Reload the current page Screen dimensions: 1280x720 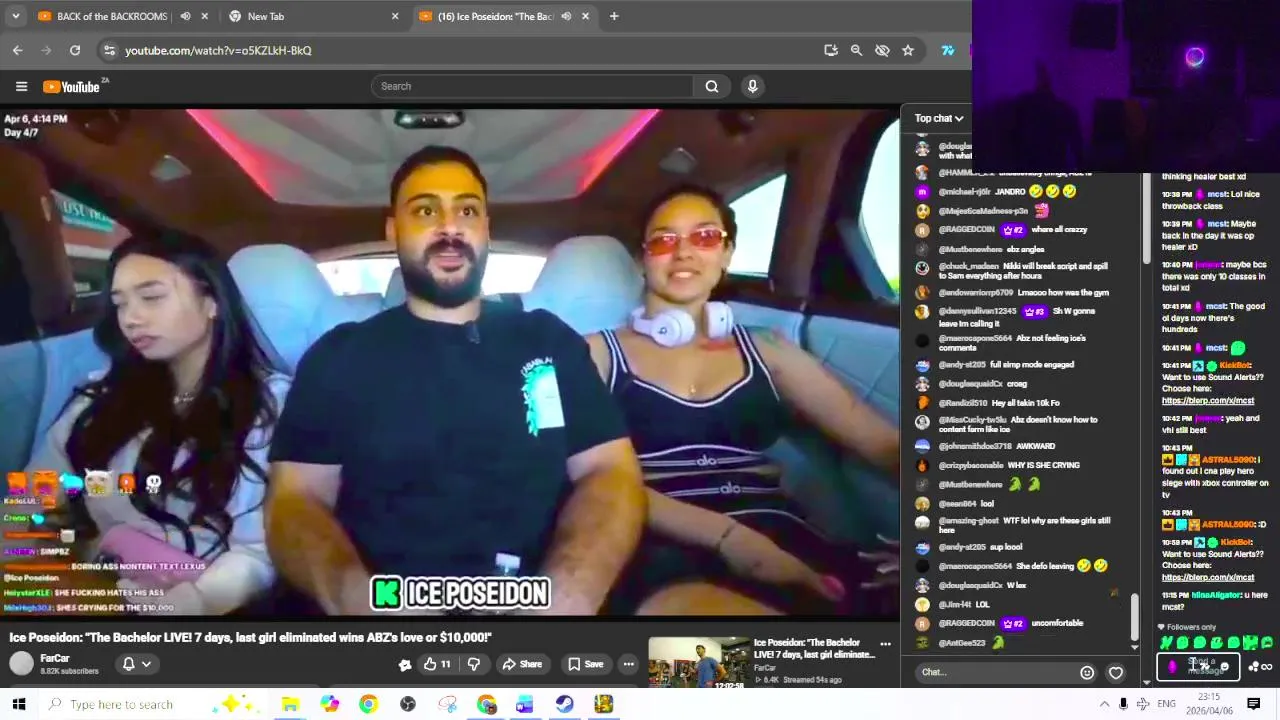[x=75, y=50]
